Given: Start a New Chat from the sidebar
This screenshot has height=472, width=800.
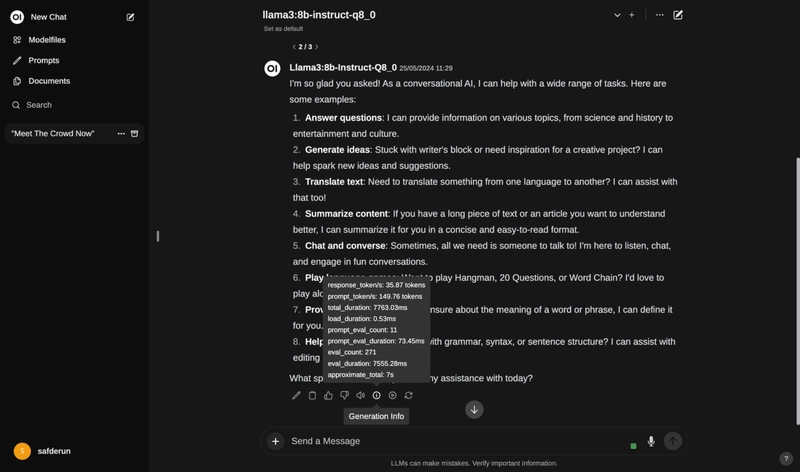Looking at the screenshot, I should point(48,17).
